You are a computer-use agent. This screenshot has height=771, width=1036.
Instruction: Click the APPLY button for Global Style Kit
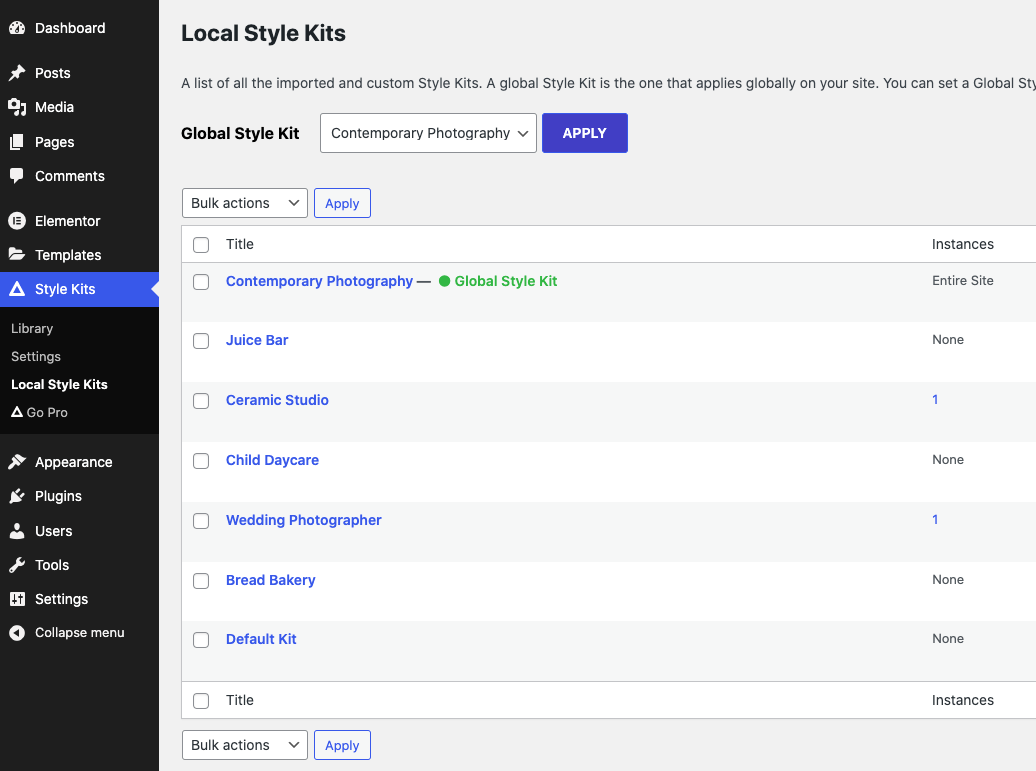pyautogui.click(x=584, y=132)
